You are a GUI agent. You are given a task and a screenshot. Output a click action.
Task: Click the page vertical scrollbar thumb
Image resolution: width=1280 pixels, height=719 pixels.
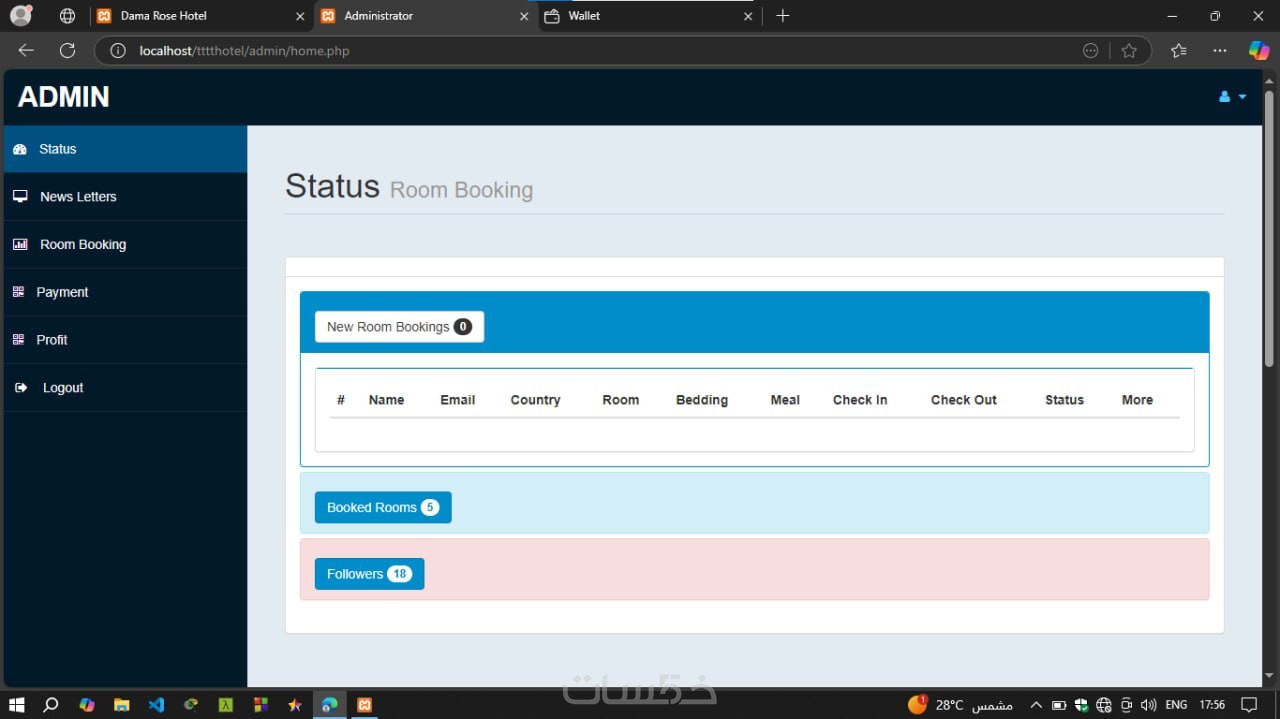coord(1270,228)
